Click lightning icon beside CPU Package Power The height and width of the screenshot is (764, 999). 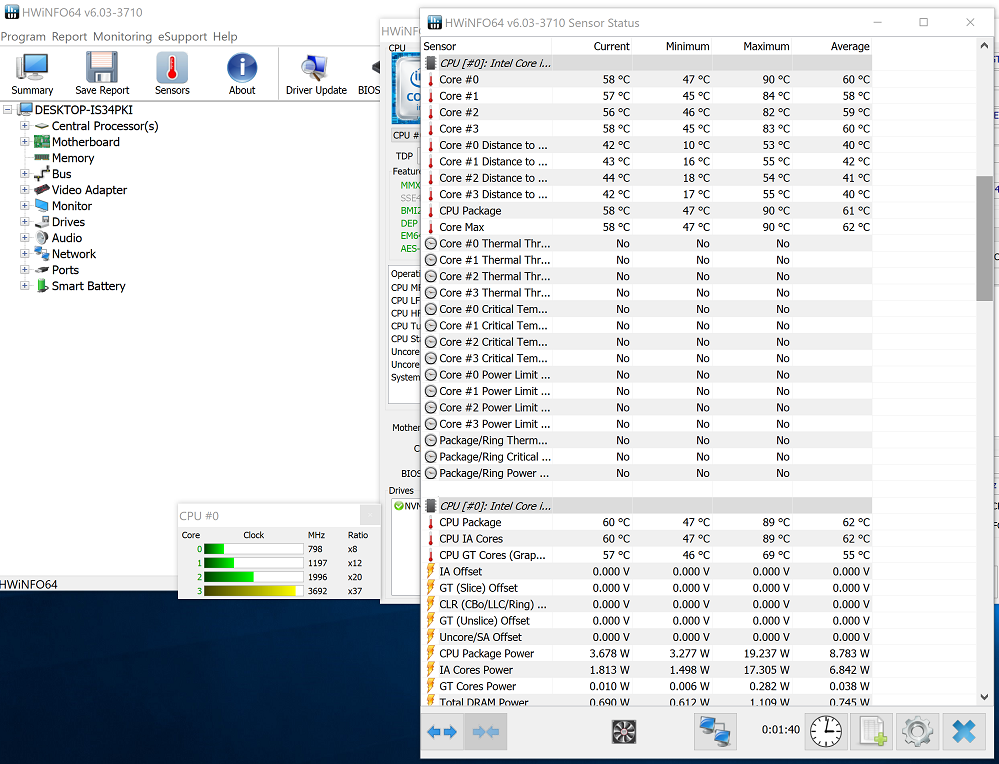coord(431,654)
